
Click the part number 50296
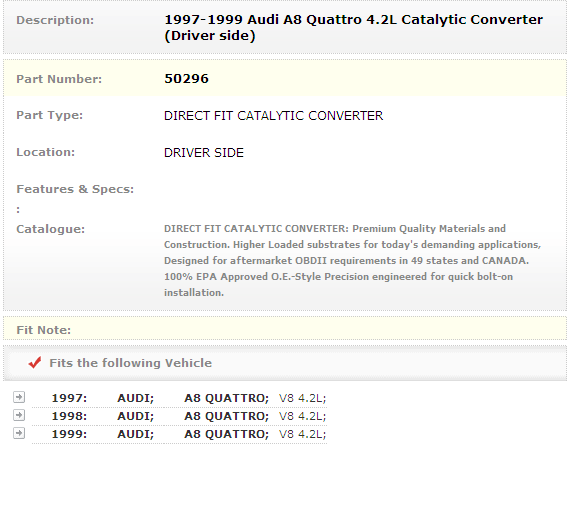[x=186, y=79]
